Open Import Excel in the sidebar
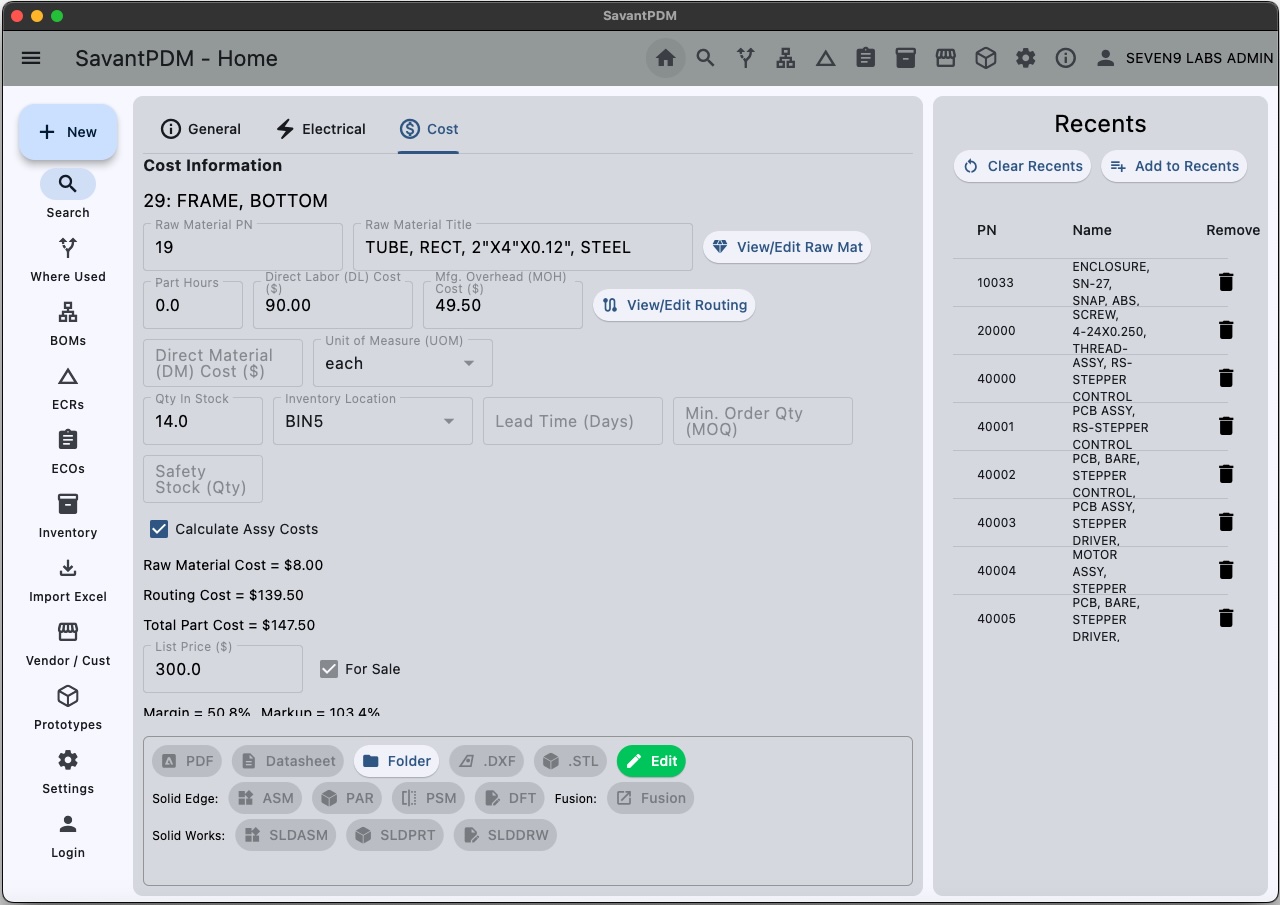 click(x=68, y=580)
